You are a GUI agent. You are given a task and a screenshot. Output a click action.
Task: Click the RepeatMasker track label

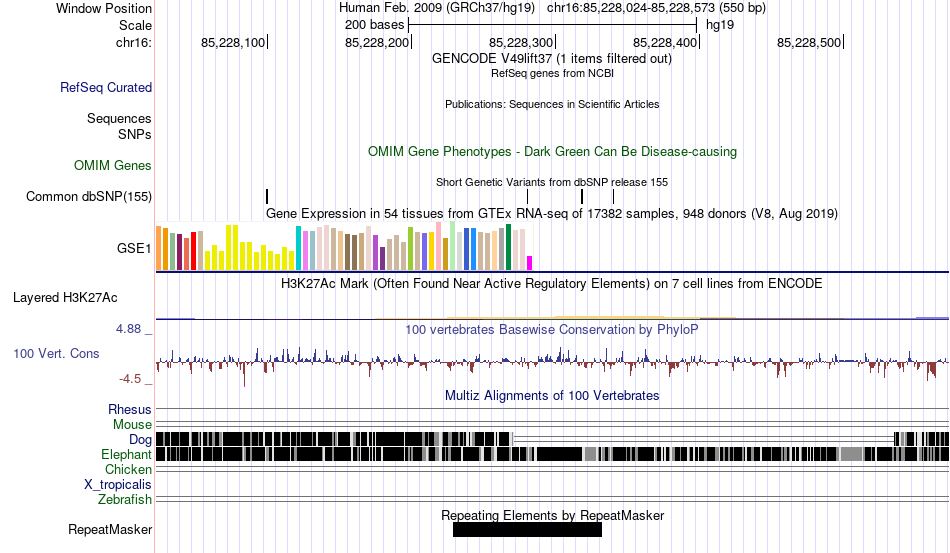[x=110, y=529]
